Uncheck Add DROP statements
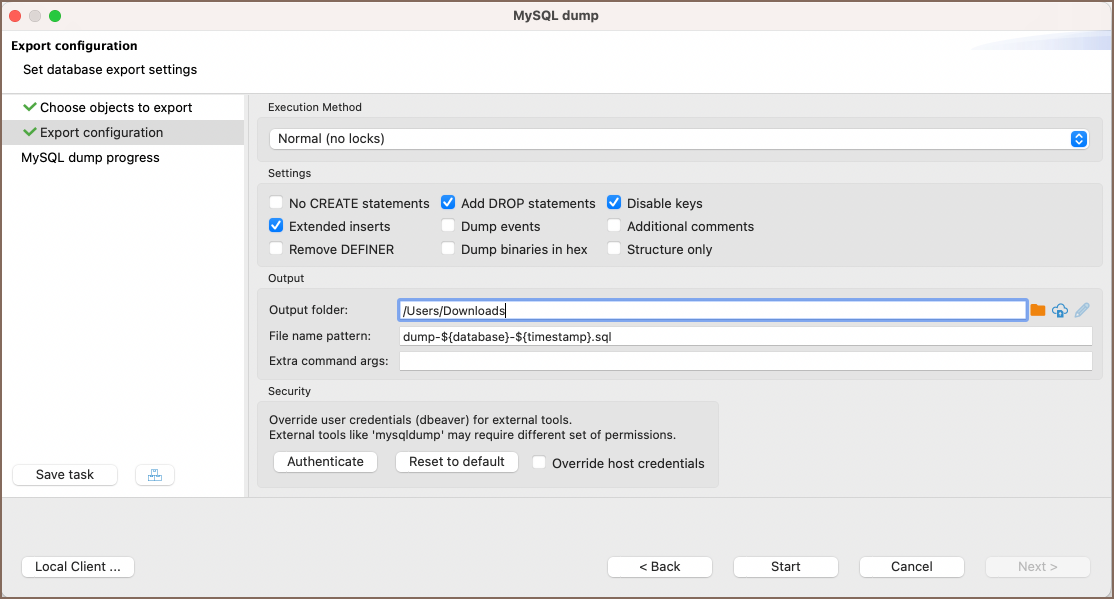1114x599 pixels. (x=449, y=203)
